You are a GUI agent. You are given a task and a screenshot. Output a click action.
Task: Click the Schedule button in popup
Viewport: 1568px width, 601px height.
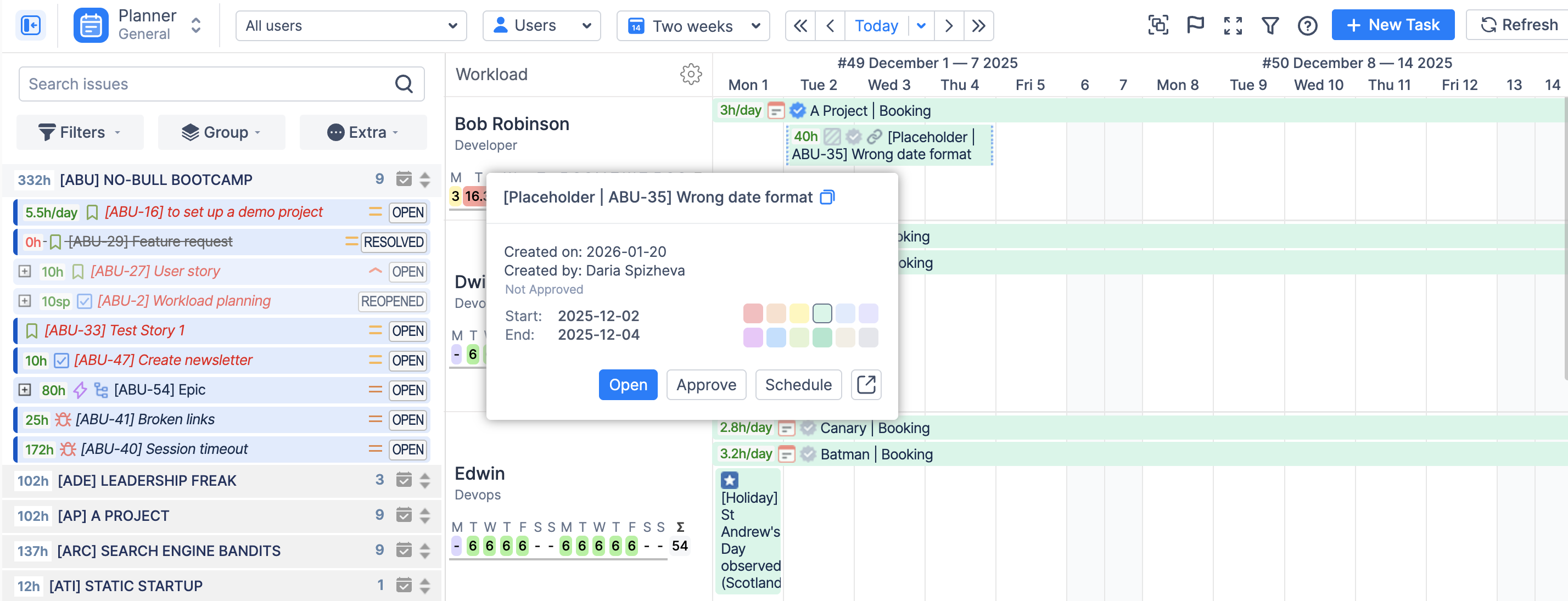(x=798, y=384)
